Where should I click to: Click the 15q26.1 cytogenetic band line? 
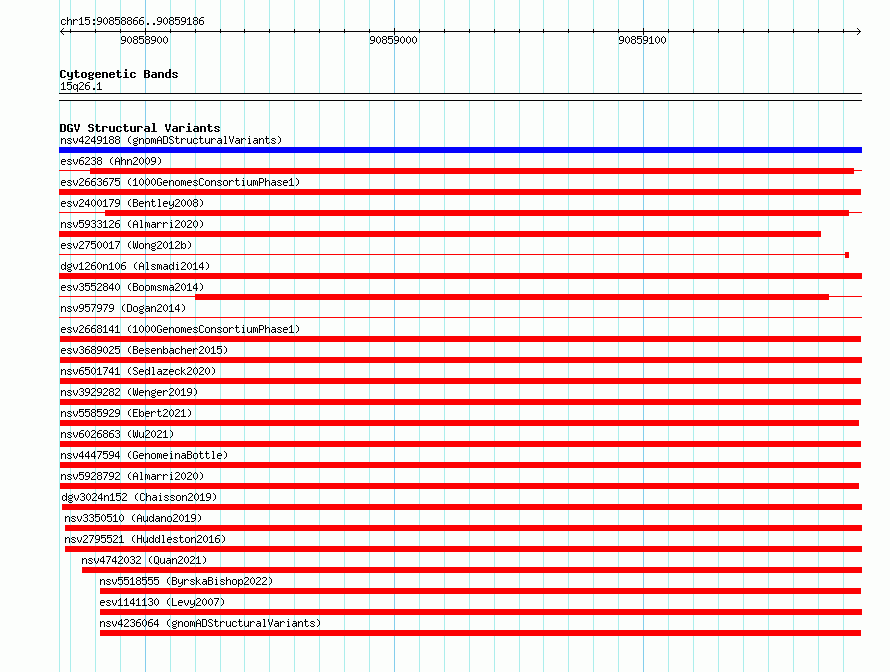(x=460, y=97)
